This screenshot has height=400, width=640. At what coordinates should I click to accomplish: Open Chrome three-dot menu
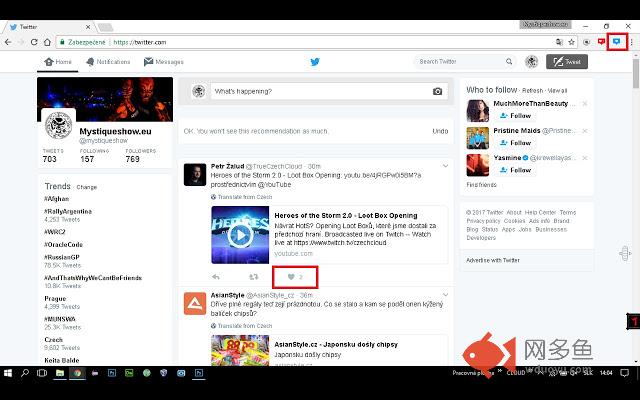click(631, 42)
